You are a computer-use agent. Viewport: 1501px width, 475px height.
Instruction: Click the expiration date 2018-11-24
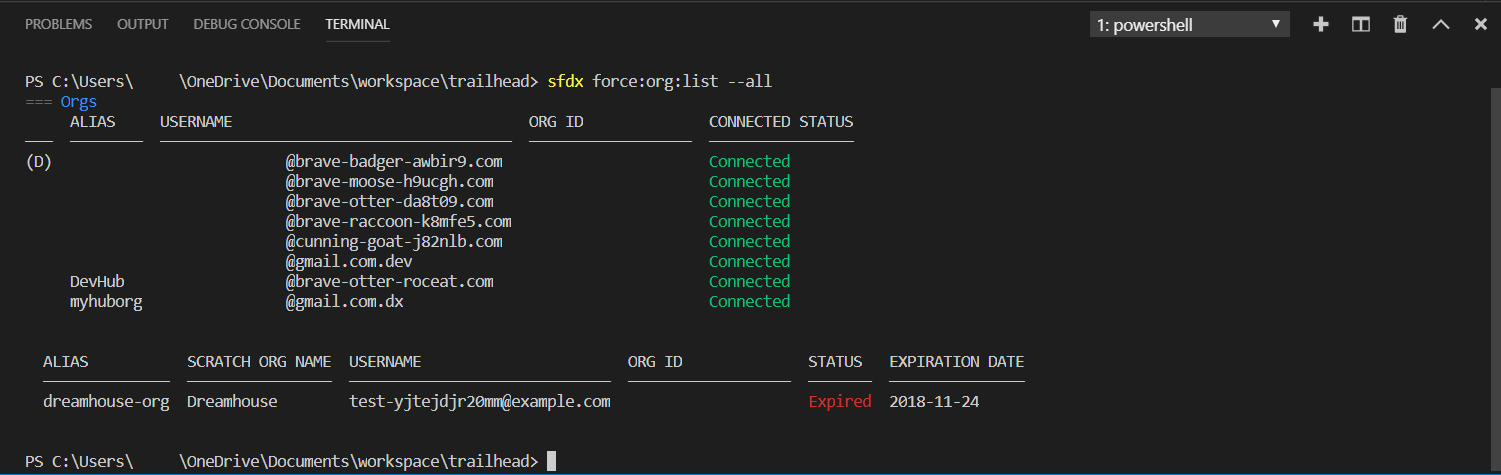934,401
